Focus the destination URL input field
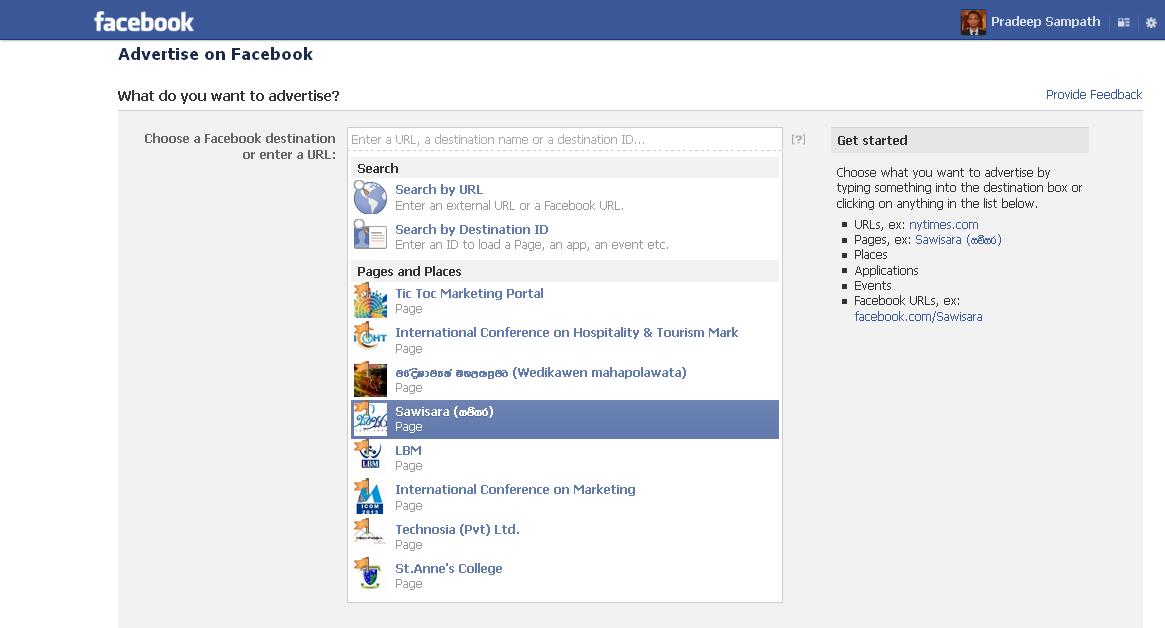 point(565,139)
